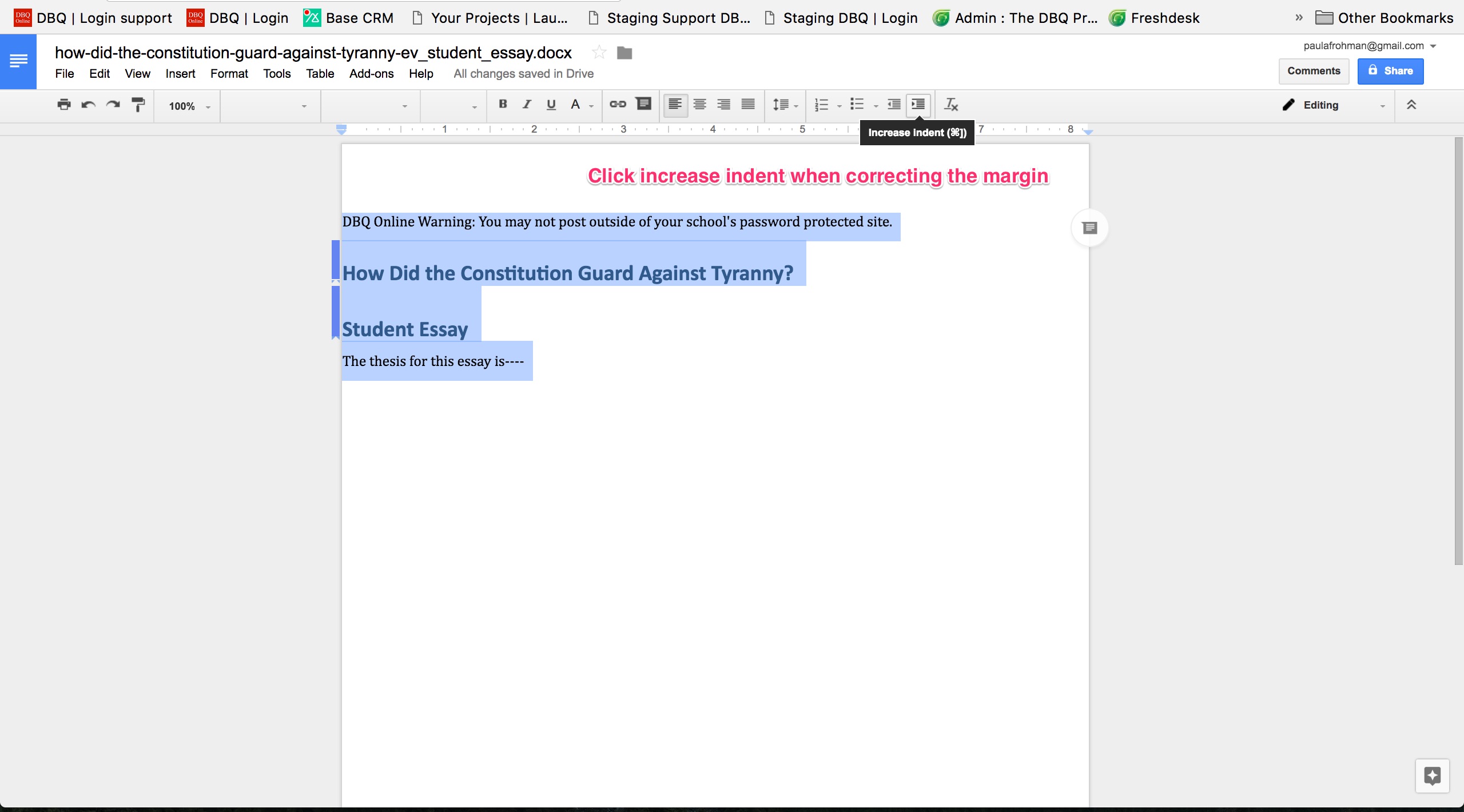Image resolution: width=1464 pixels, height=812 pixels.
Task: Click the blue Share button
Action: pos(1390,71)
